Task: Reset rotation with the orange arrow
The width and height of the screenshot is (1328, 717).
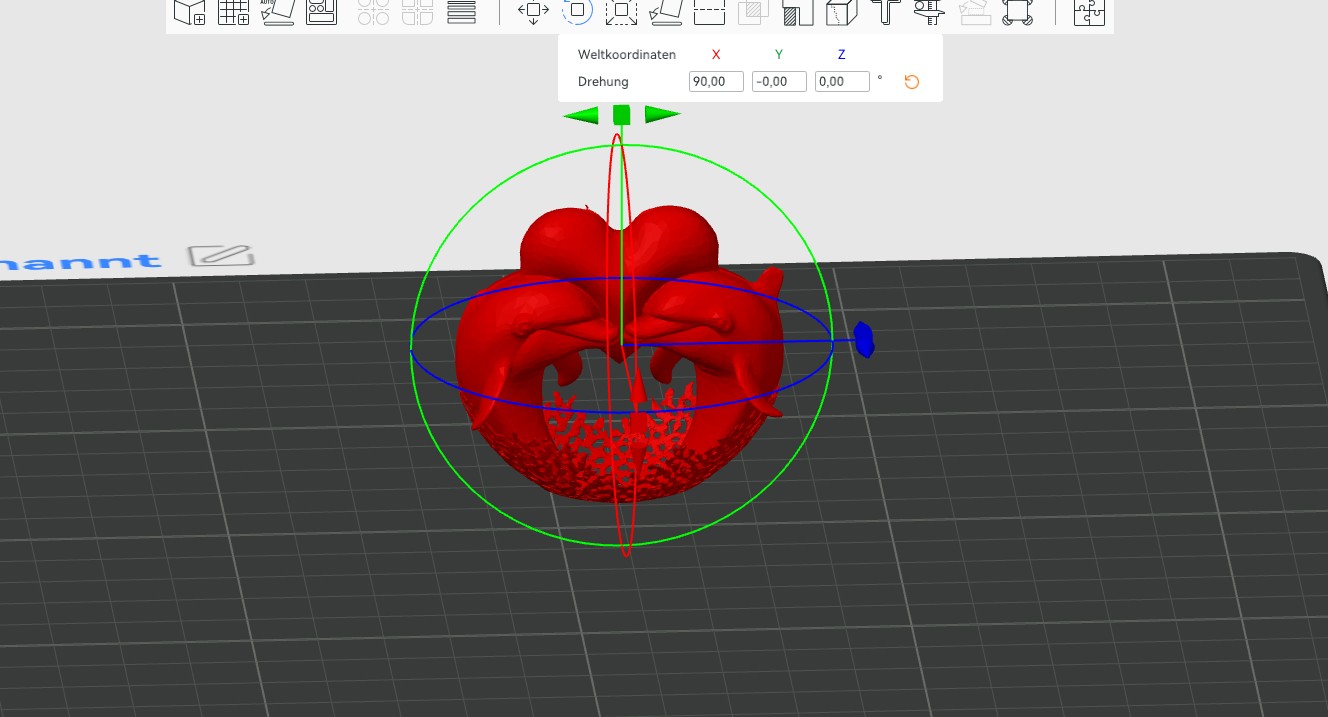Action: click(x=911, y=82)
